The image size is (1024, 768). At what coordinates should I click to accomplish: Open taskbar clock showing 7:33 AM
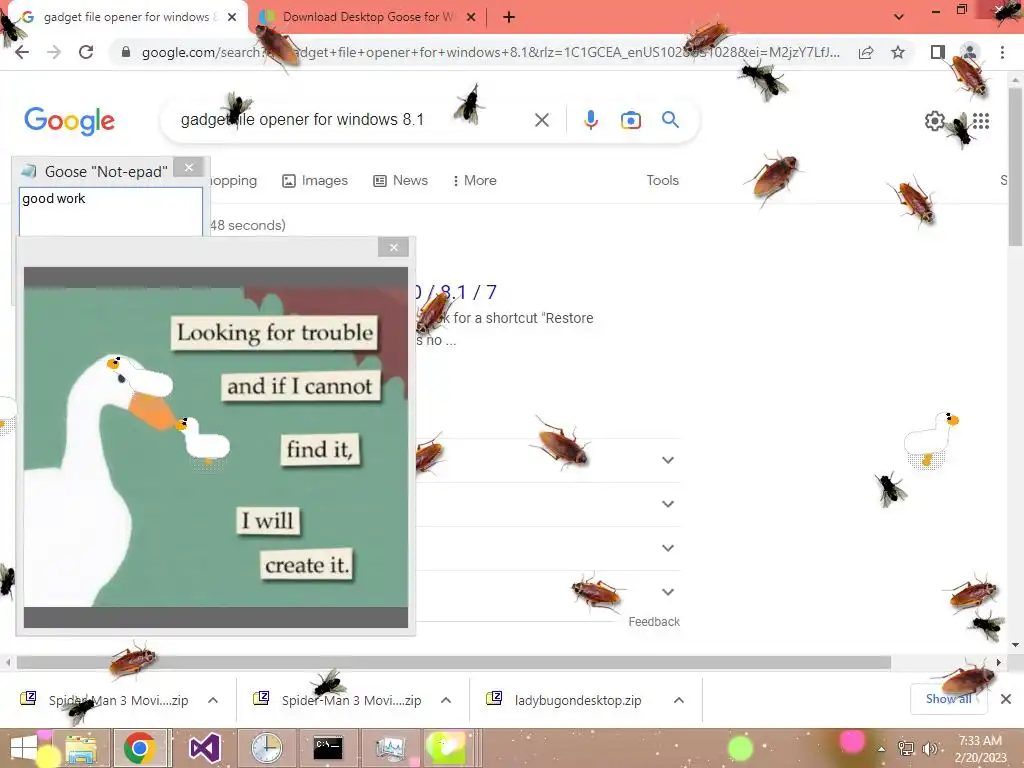pyautogui.click(x=980, y=749)
